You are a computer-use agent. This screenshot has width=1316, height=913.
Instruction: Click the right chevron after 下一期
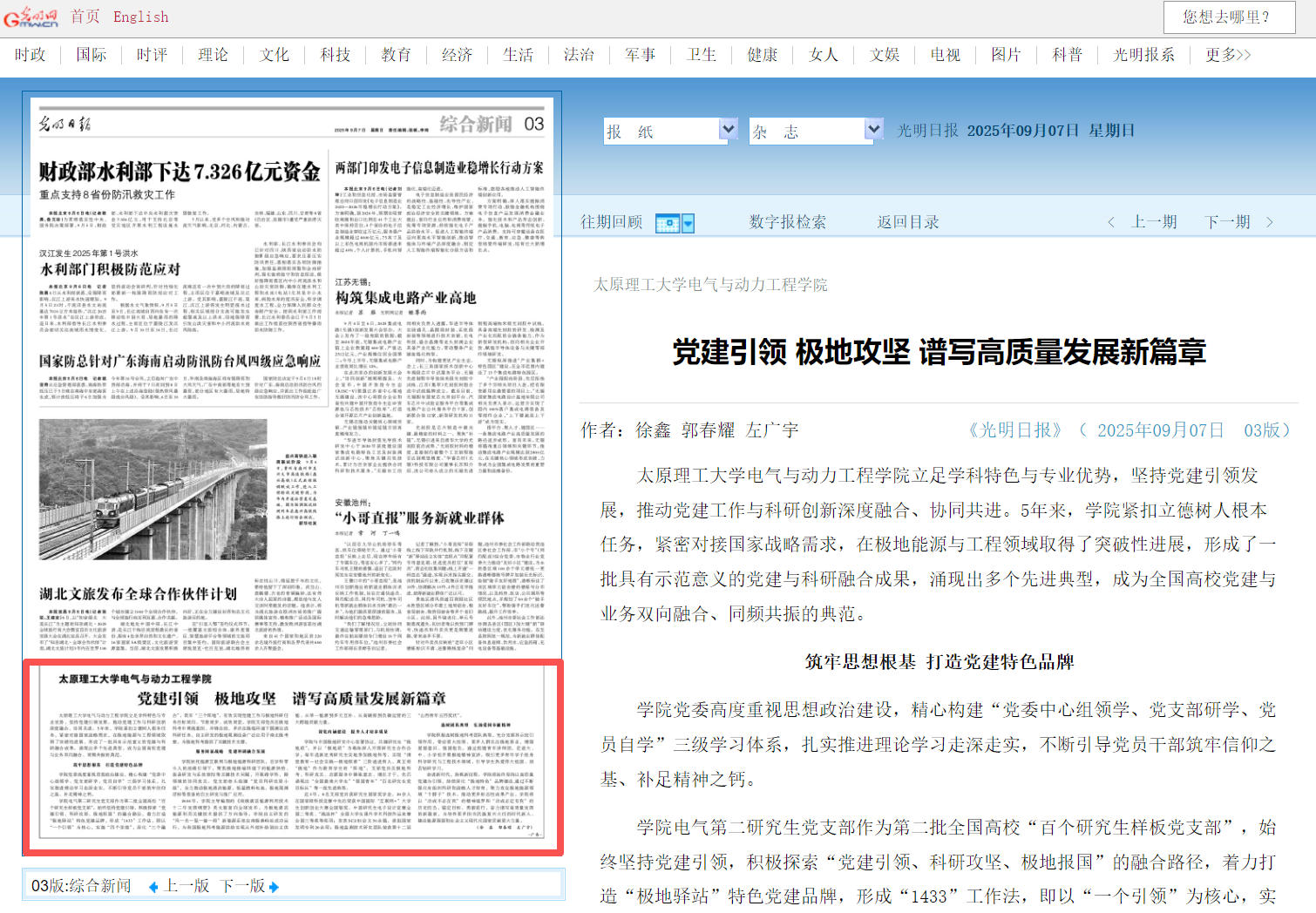(1269, 223)
